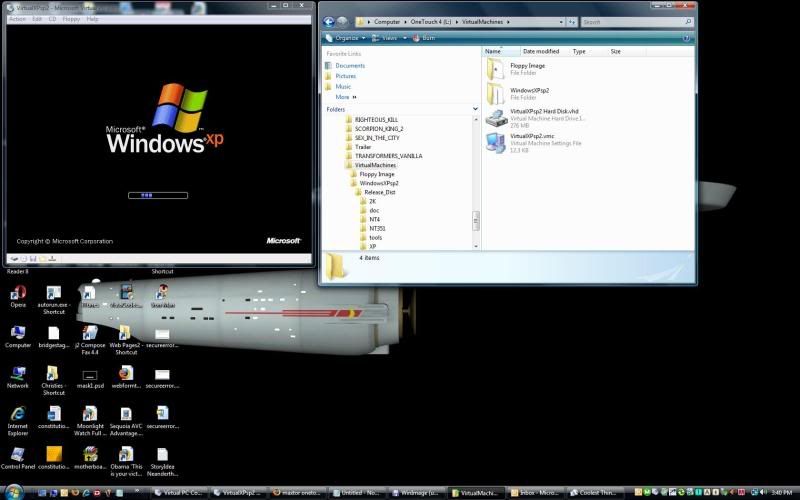Select the Computer desktop icon
Viewport: 800px width, 500px height.
(x=18, y=337)
